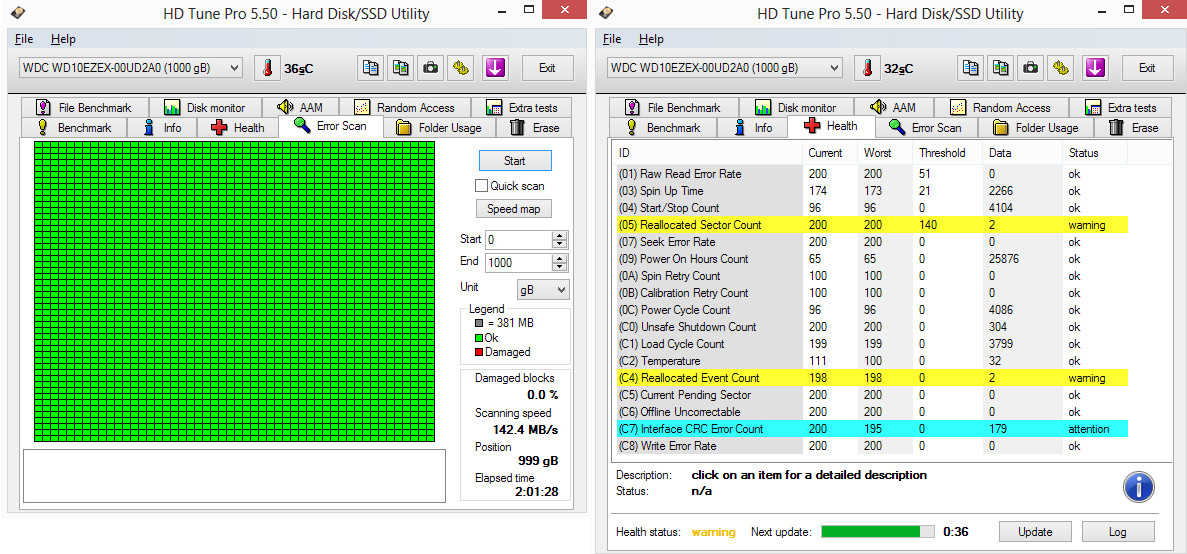Copy screenshot to clipboard icon, Error Scan window

pyautogui.click(x=400, y=67)
